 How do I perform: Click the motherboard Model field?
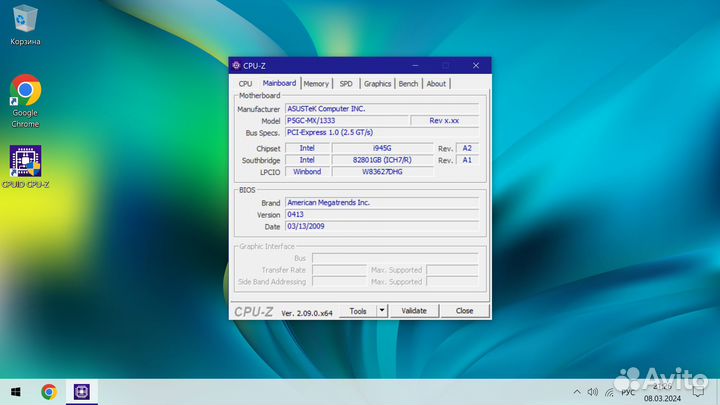coord(346,120)
